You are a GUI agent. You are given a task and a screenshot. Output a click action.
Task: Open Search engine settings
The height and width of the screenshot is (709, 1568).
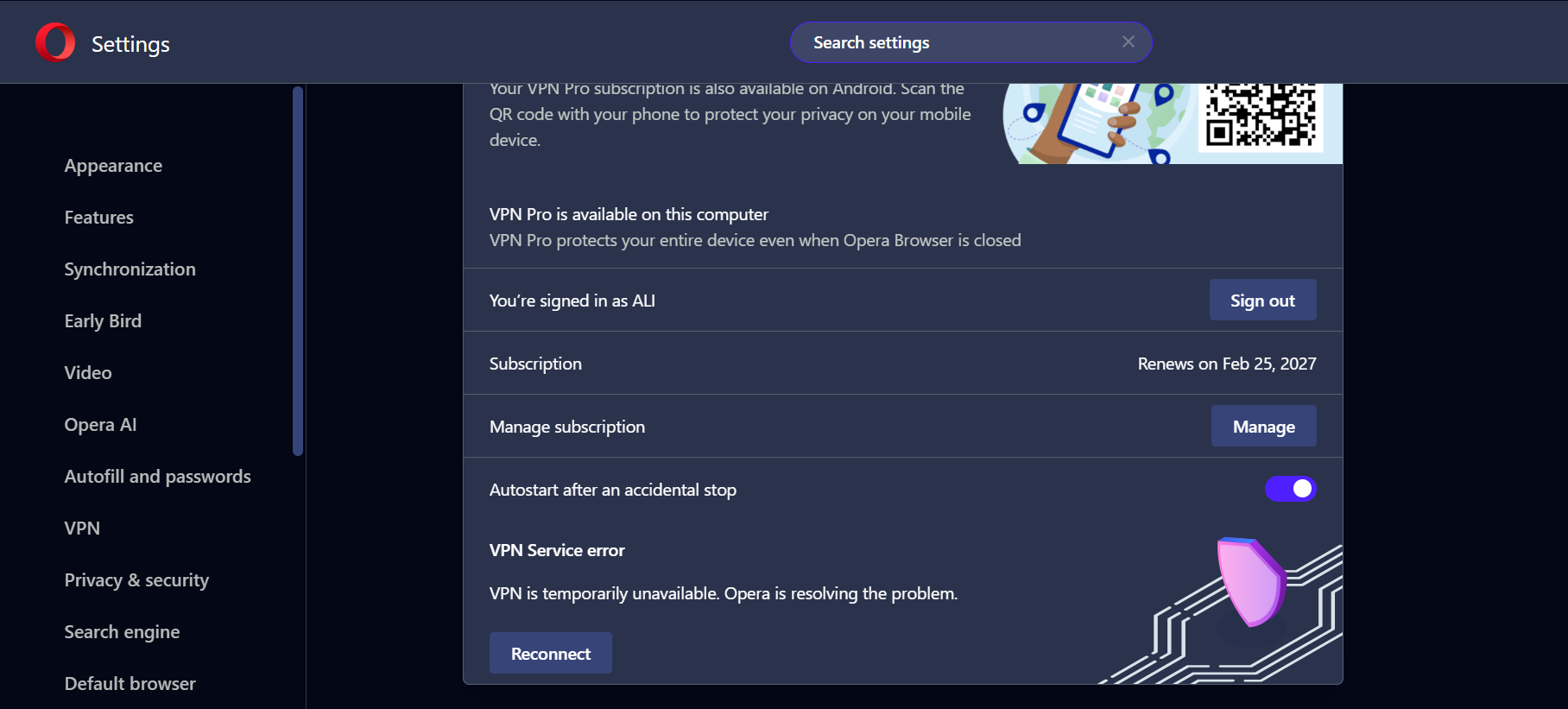(x=122, y=632)
